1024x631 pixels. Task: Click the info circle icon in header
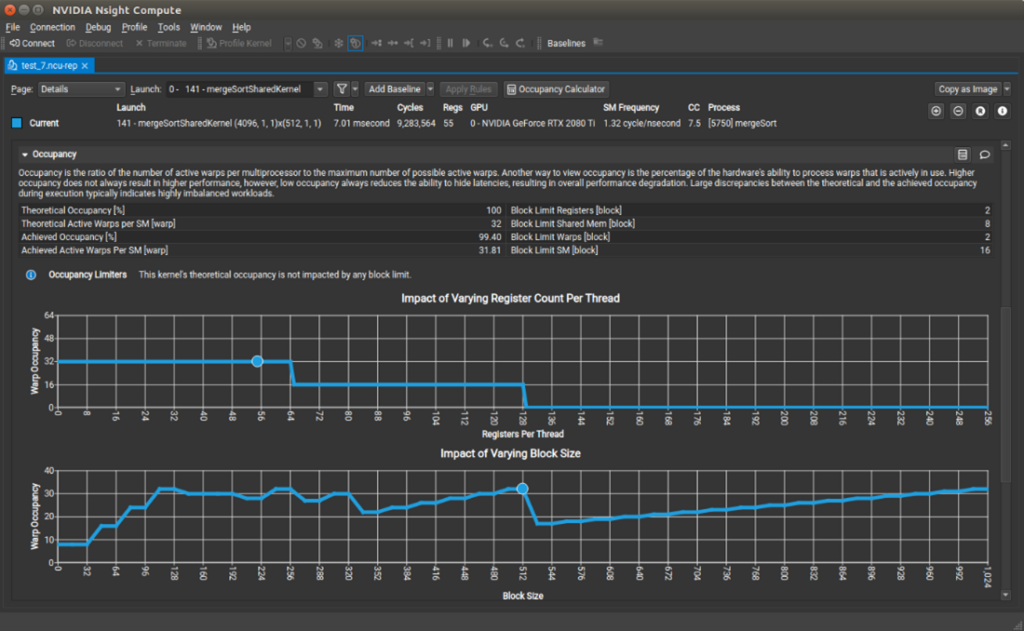coord(1002,111)
